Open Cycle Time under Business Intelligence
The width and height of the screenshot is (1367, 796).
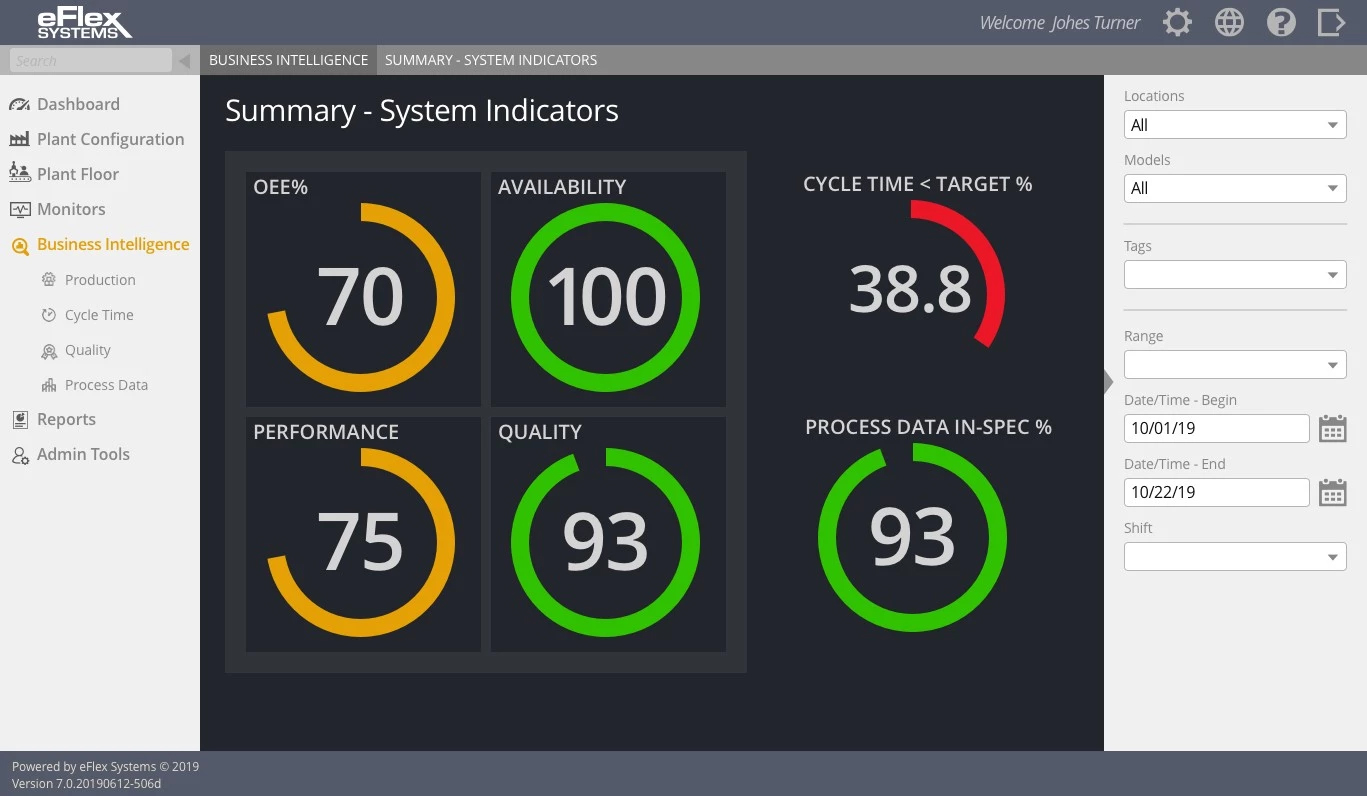point(99,315)
